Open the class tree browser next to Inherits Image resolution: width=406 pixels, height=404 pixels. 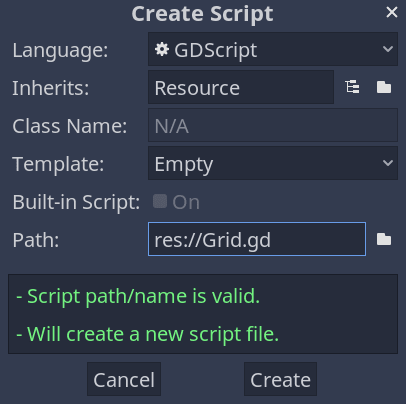[x=352, y=87]
